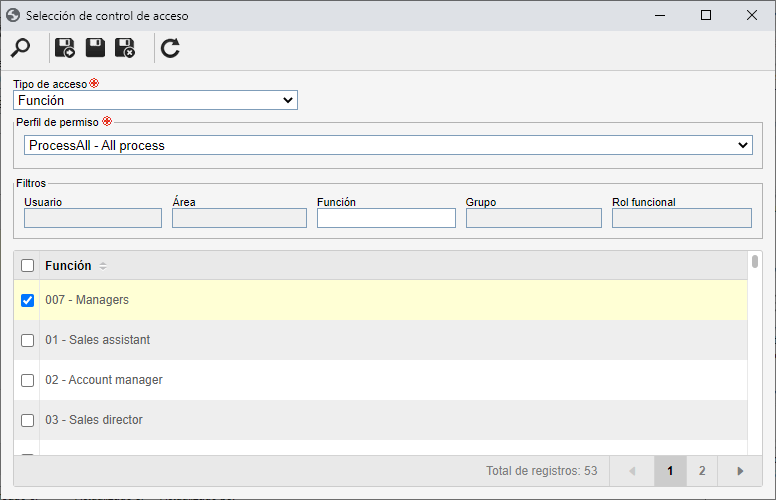Click the Función filter text field

(x=386, y=218)
